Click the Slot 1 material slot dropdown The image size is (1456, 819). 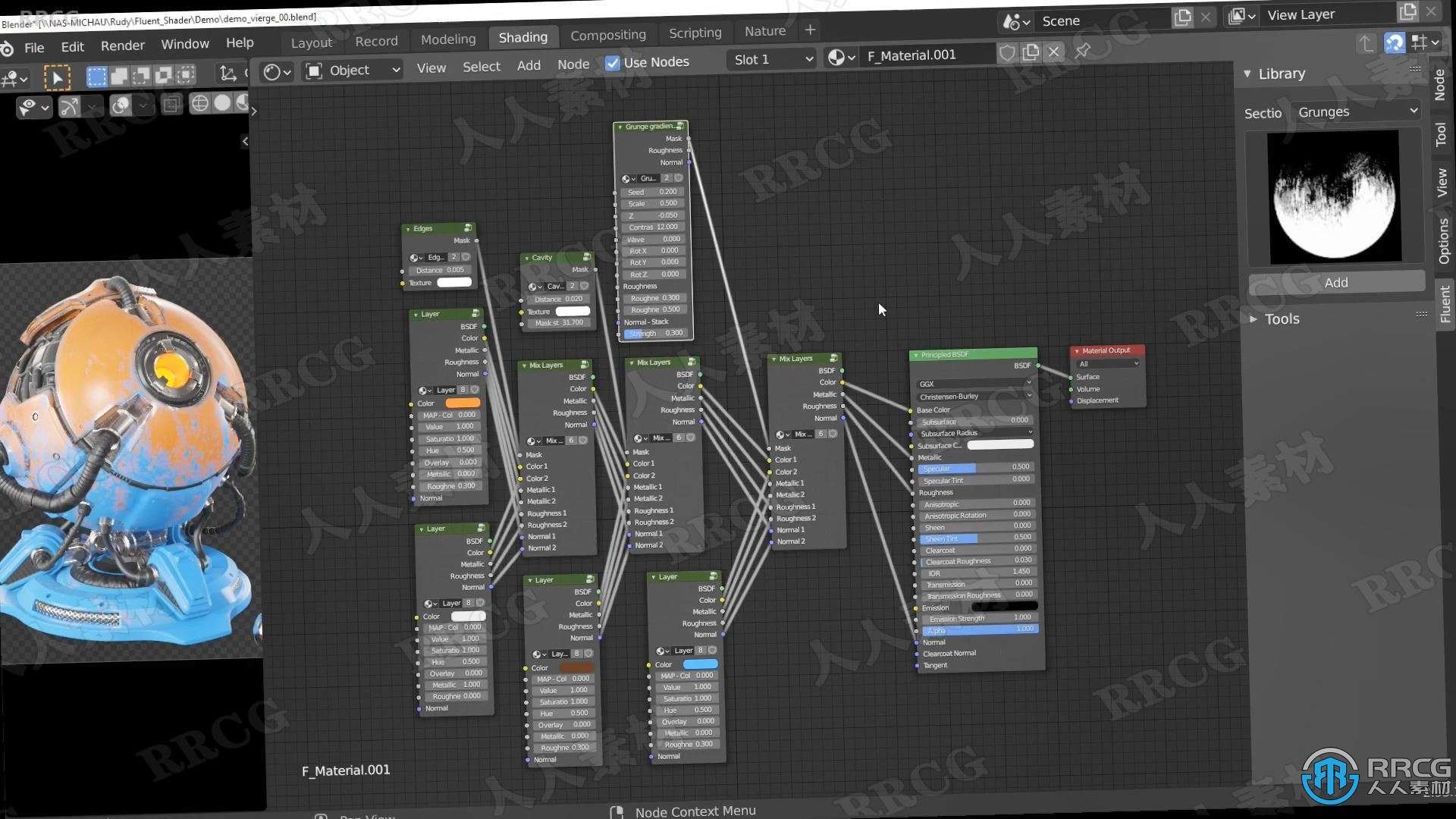point(770,55)
